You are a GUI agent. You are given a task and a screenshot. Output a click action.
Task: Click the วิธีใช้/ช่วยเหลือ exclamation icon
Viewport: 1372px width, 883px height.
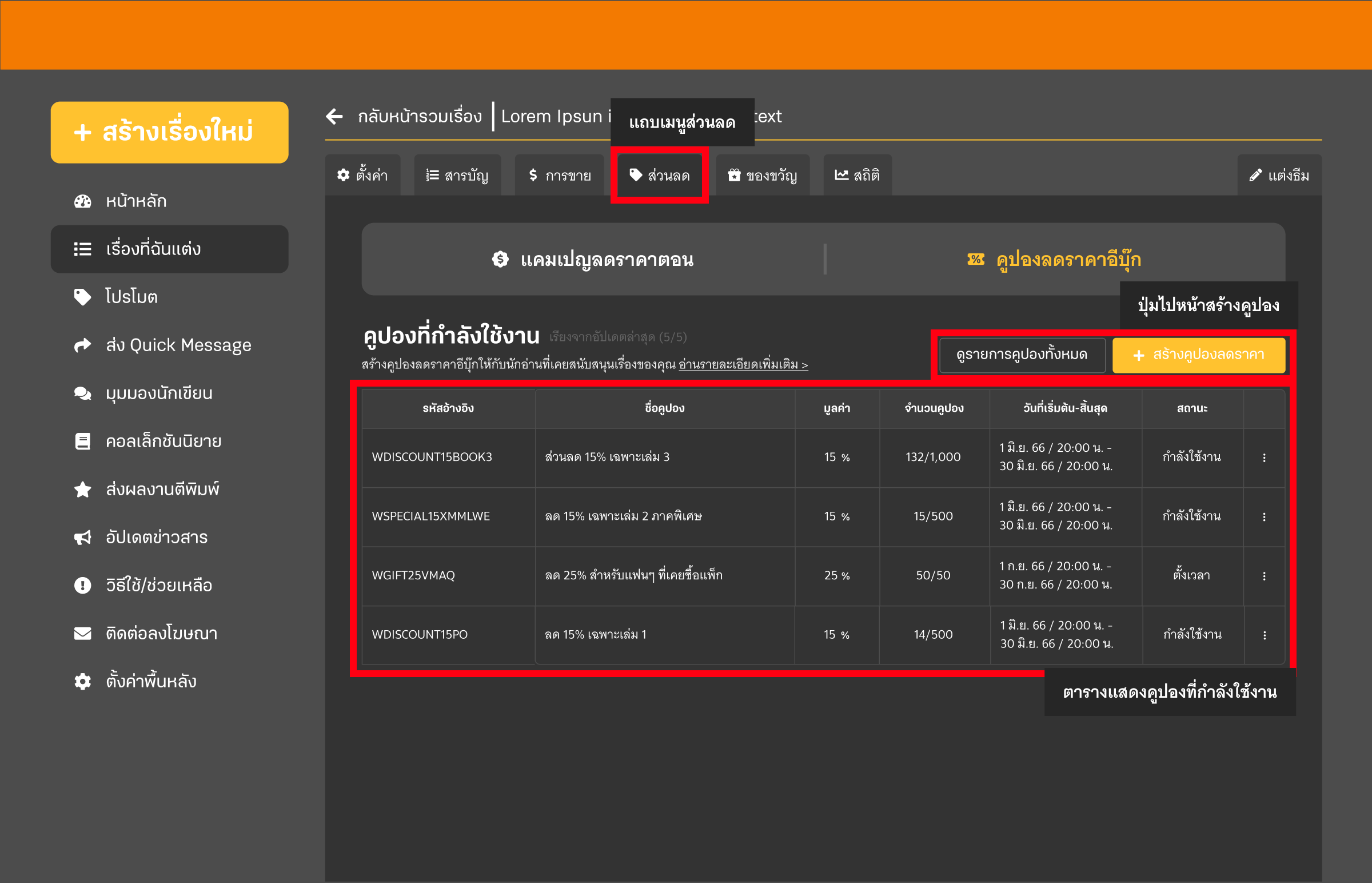[82, 586]
